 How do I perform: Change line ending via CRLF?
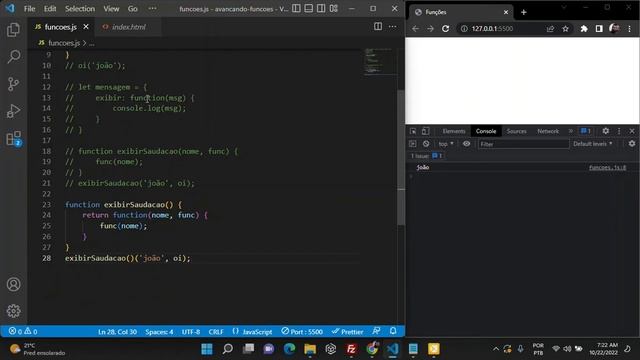pyautogui.click(x=216, y=332)
